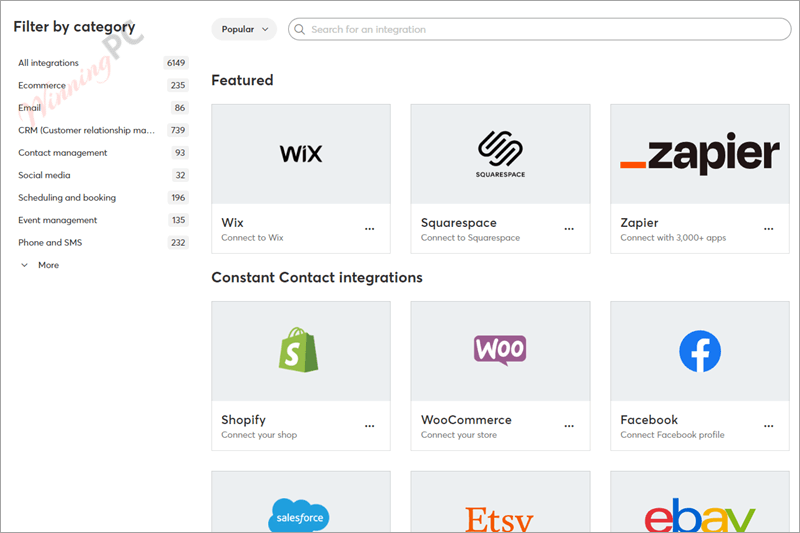Select the Facebook logo
Image resolution: width=800 pixels, height=533 pixels.
click(700, 351)
